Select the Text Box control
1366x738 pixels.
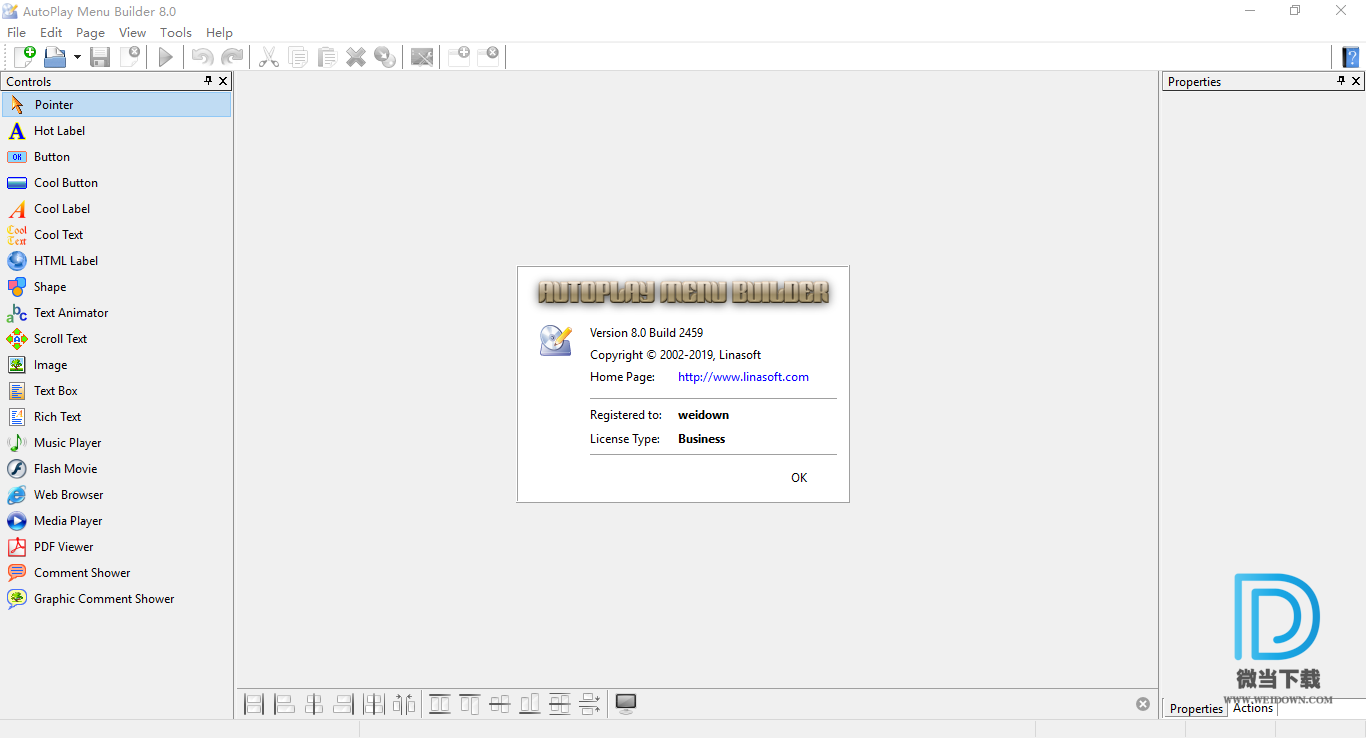(116, 391)
